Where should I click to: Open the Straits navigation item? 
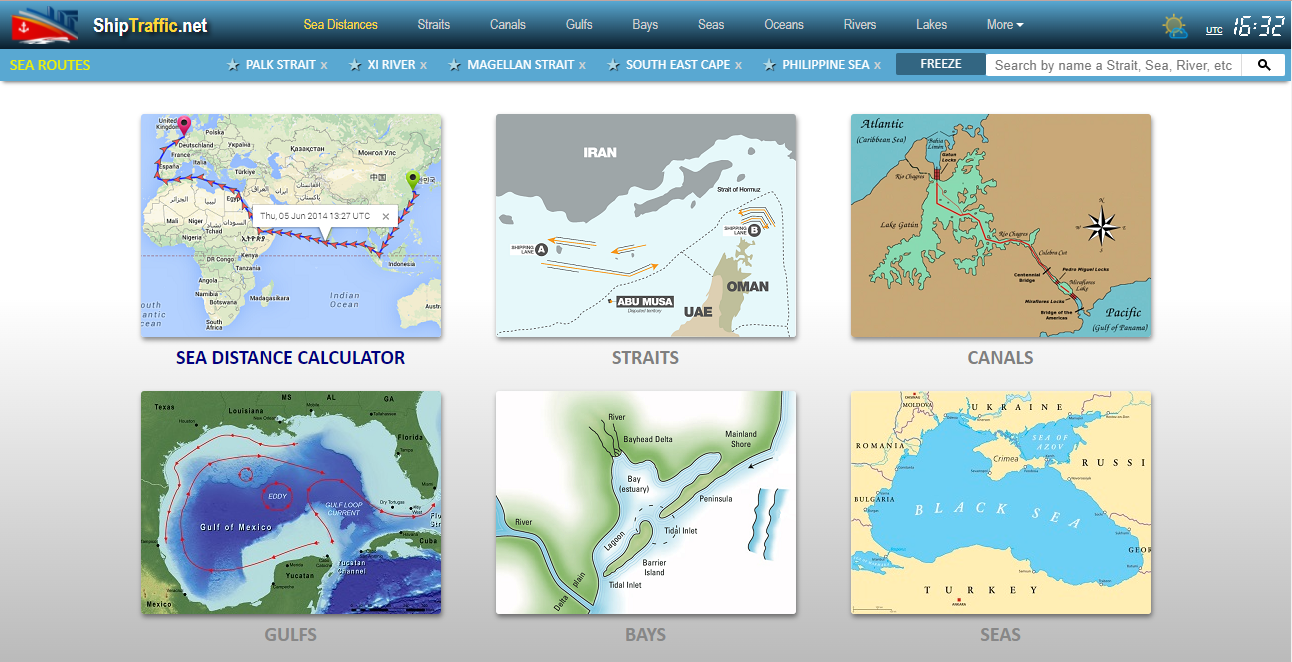pos(434,24)
